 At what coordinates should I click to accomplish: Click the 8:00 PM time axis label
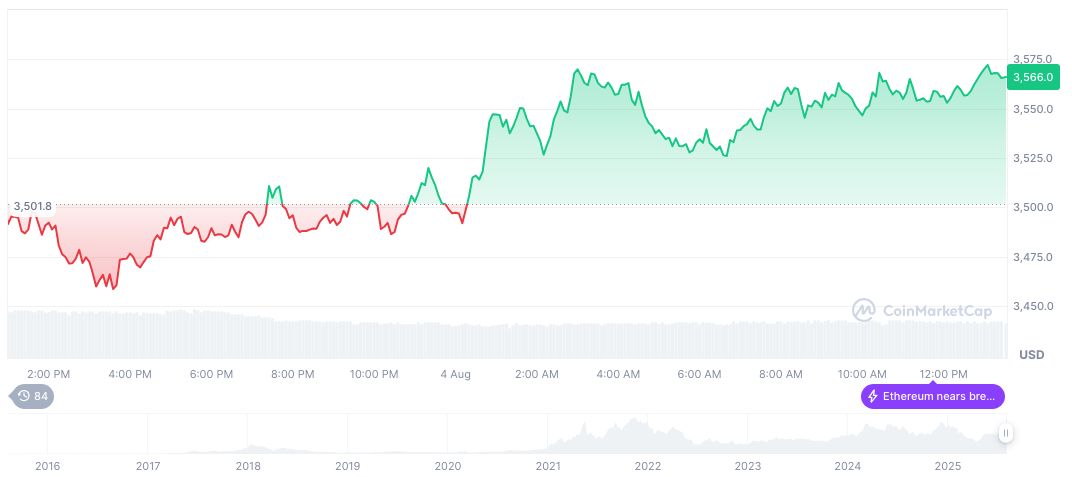(x=292, y=374)
